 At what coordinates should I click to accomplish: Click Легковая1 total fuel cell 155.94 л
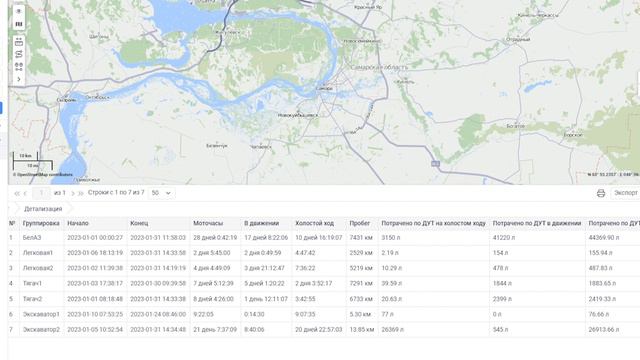pyautogui.click(x=600, y=253)
